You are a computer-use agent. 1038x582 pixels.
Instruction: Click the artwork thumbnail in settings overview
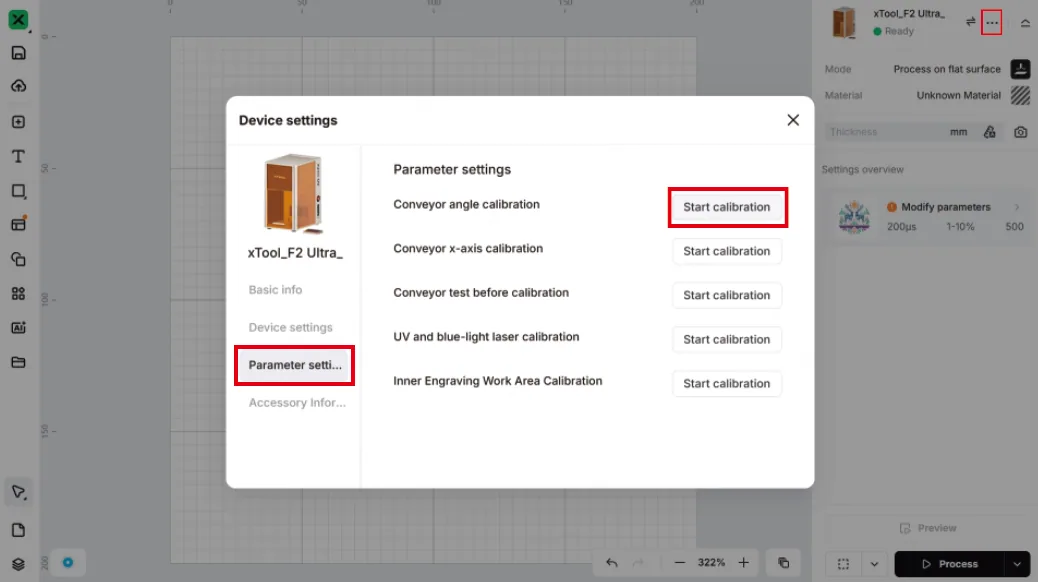click(853, 216)
